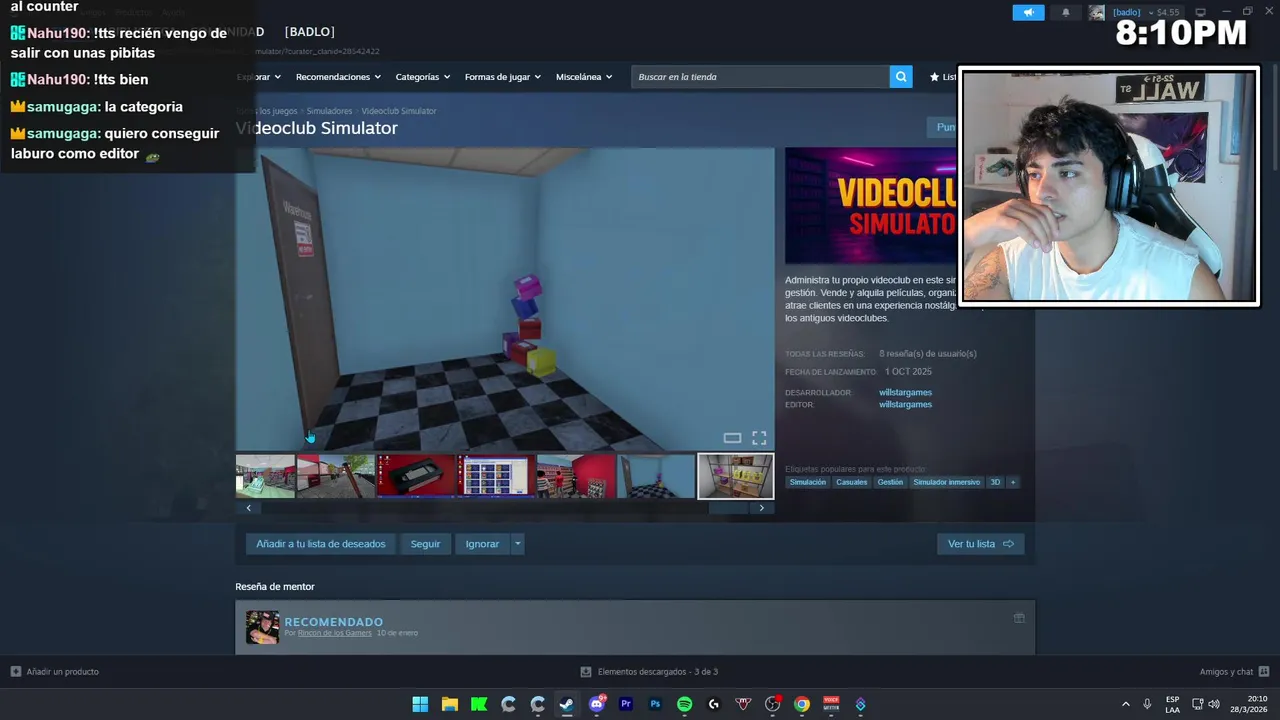This screenshot has width=1280, height=720.
Task: Open the Steam taskbar icon
Action: (567, 704)
